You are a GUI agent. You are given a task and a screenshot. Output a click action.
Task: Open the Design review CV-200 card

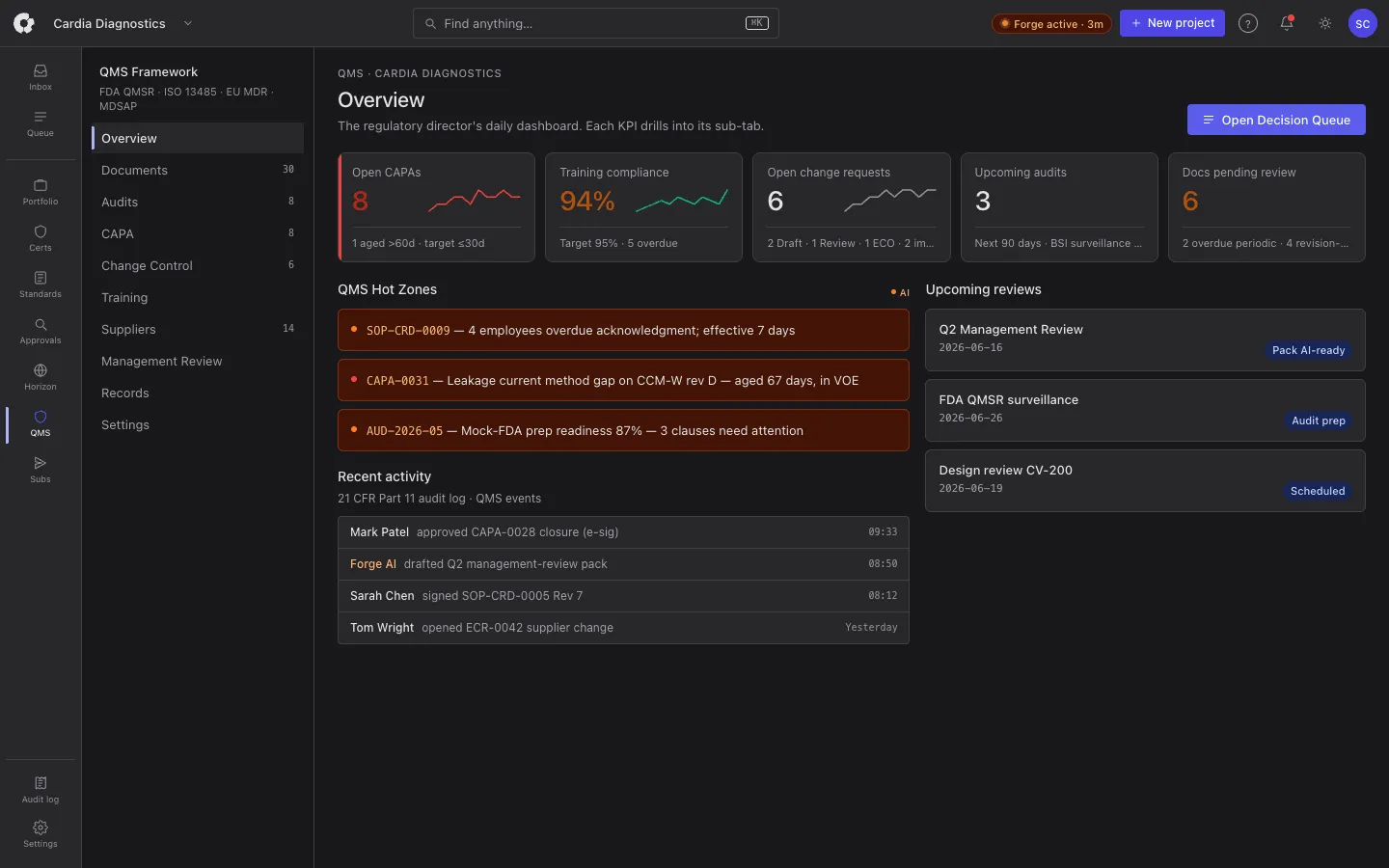(x=1145, y=480)
